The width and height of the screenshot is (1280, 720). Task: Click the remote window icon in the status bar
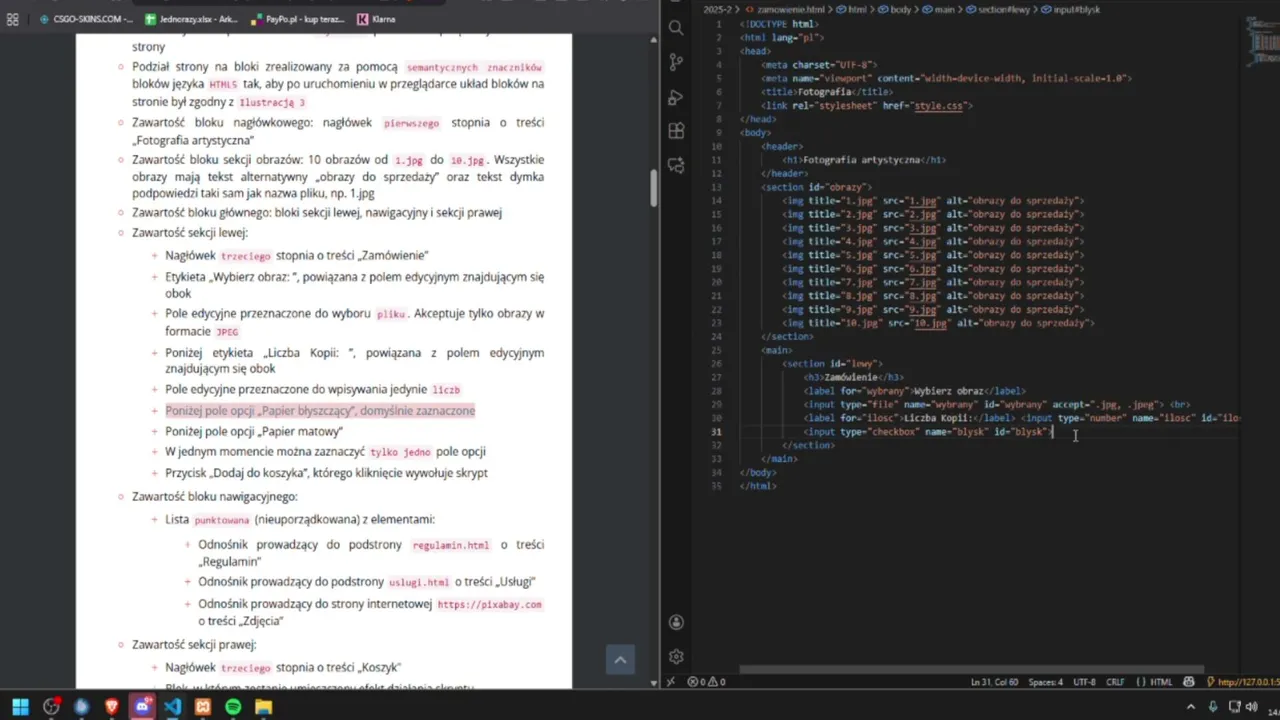tap(670, 682)
